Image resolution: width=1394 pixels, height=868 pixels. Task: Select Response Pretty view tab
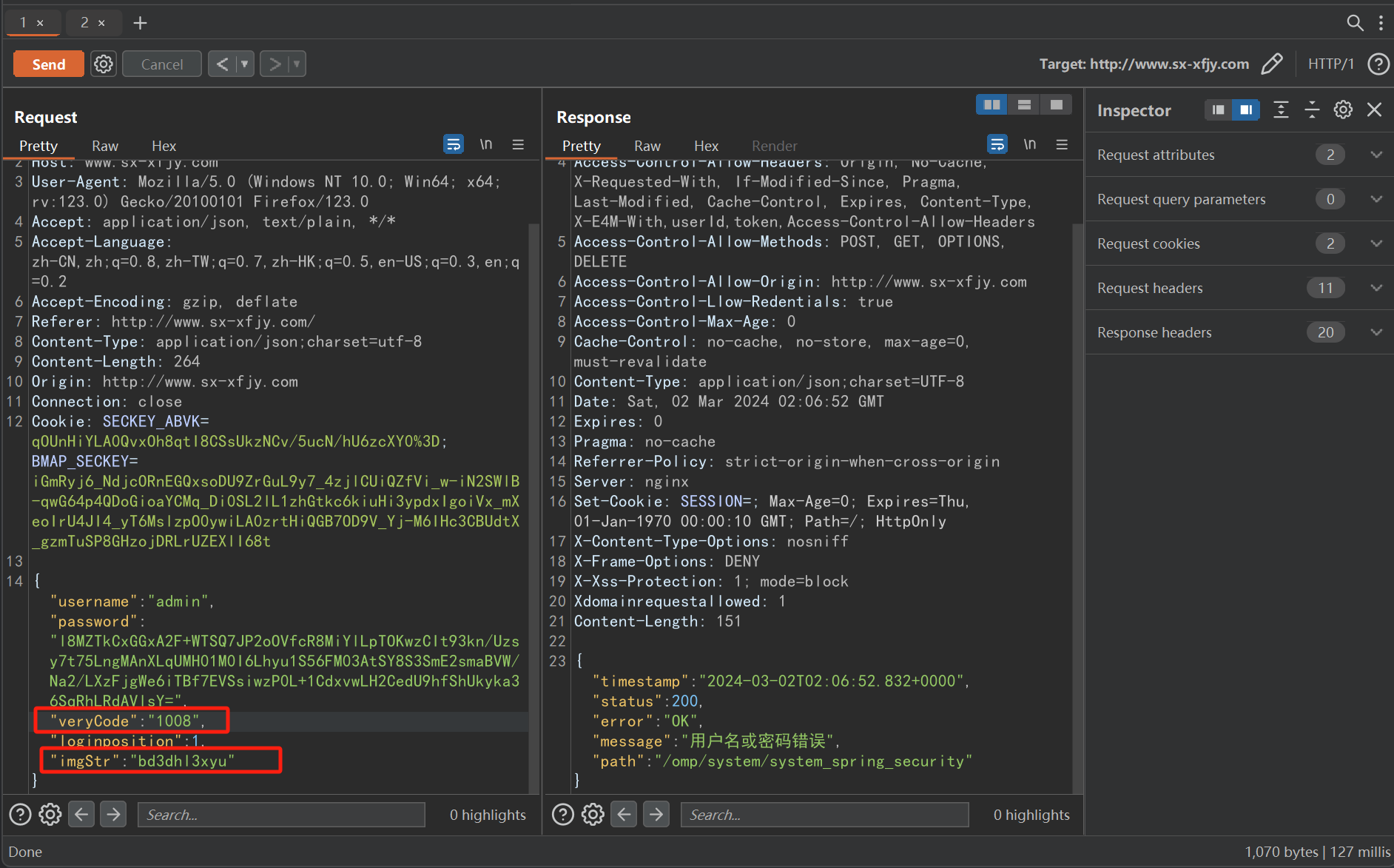[582, 146]
